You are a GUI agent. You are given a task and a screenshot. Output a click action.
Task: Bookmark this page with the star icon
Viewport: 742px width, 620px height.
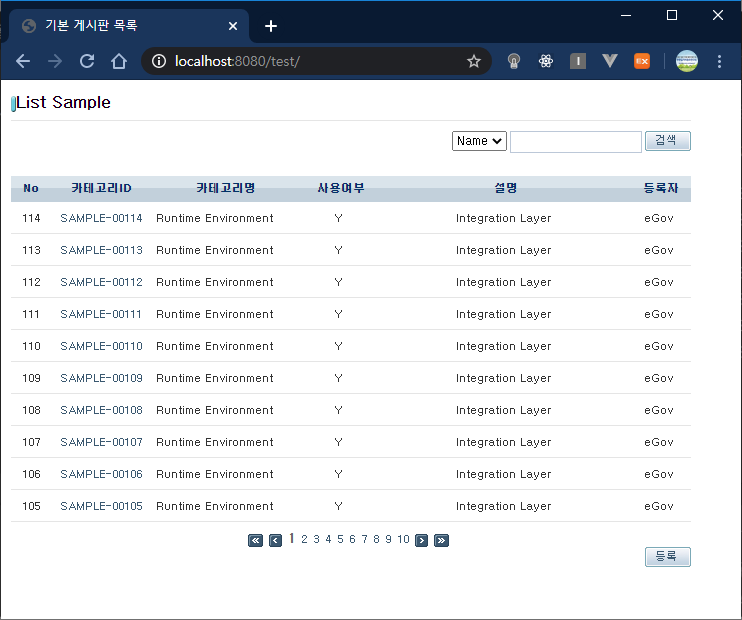[474, 61]
